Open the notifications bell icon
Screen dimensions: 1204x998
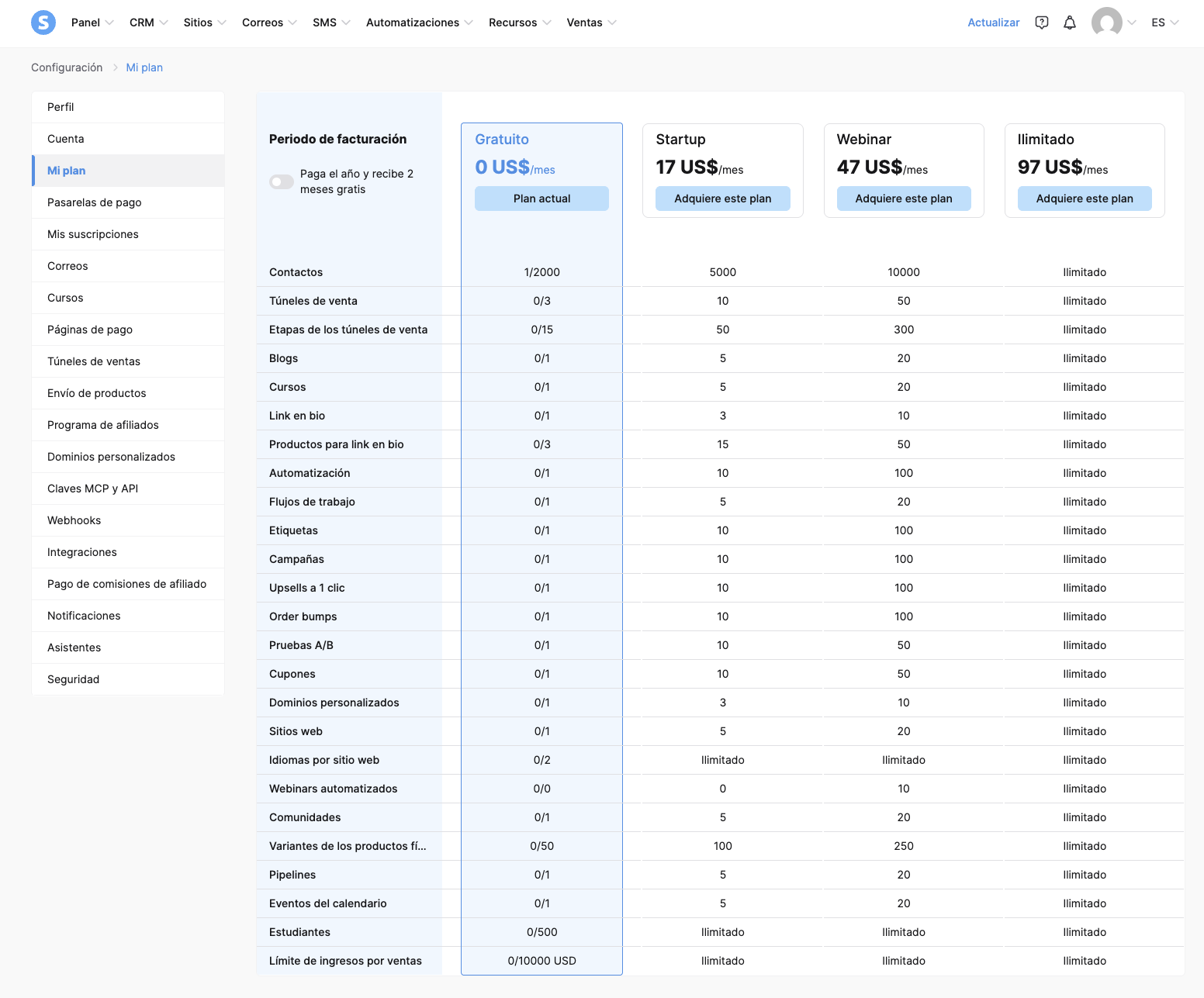[1070, 22]
